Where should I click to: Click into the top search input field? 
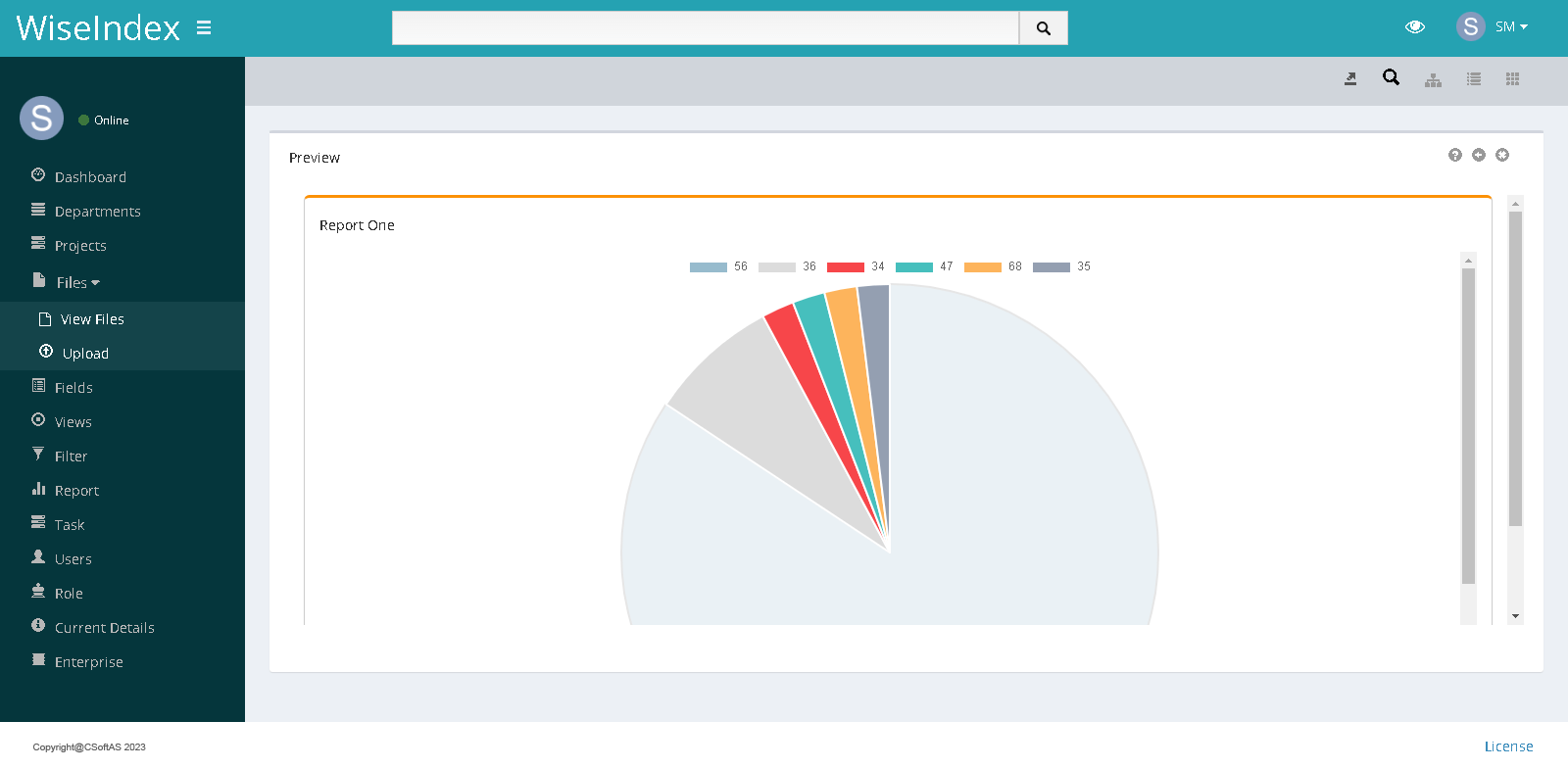coord(705,28)
